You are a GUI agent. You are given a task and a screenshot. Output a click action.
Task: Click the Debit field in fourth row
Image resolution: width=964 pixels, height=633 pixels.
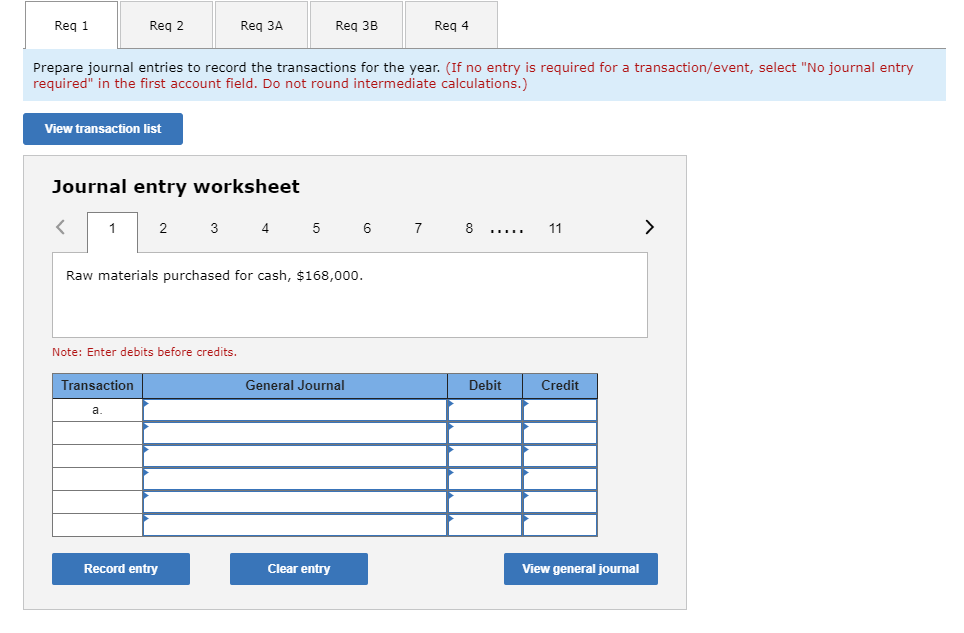(x=485, y=479)
